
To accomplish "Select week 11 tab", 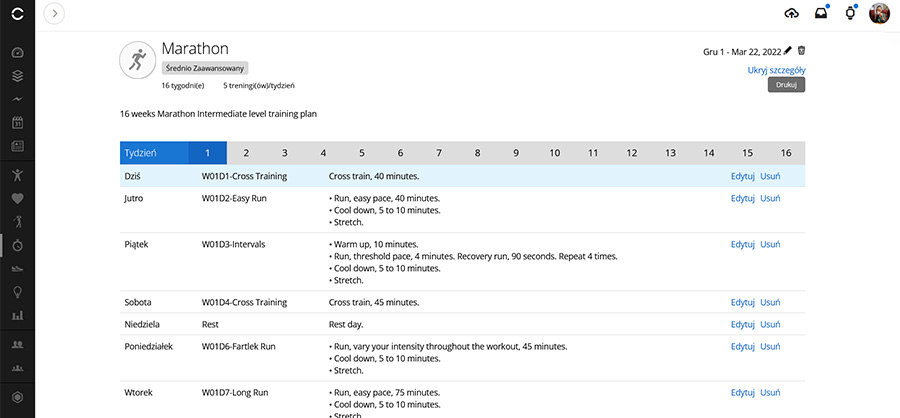I will coord(593,153).
